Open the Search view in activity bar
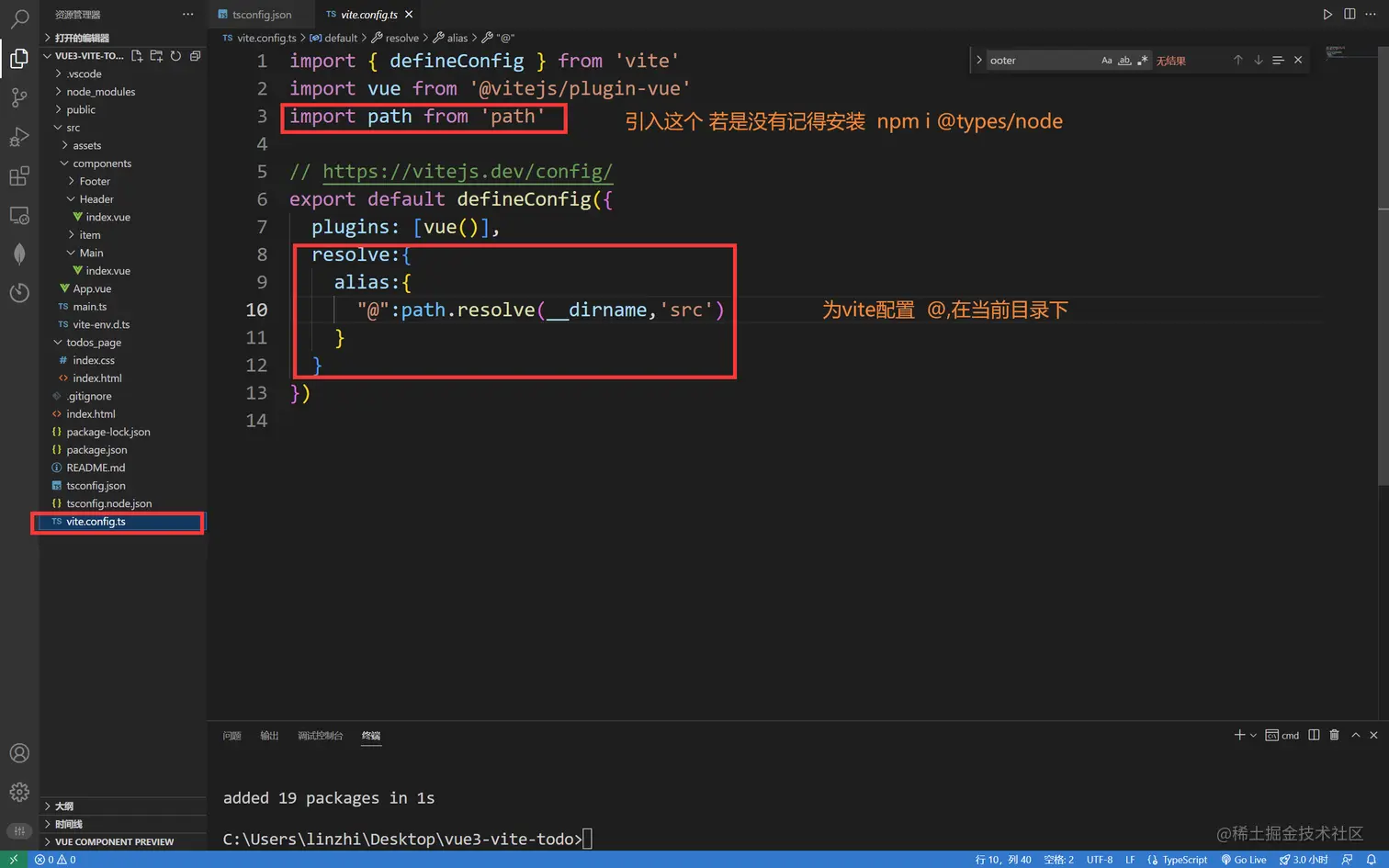 tap(19, 18)
